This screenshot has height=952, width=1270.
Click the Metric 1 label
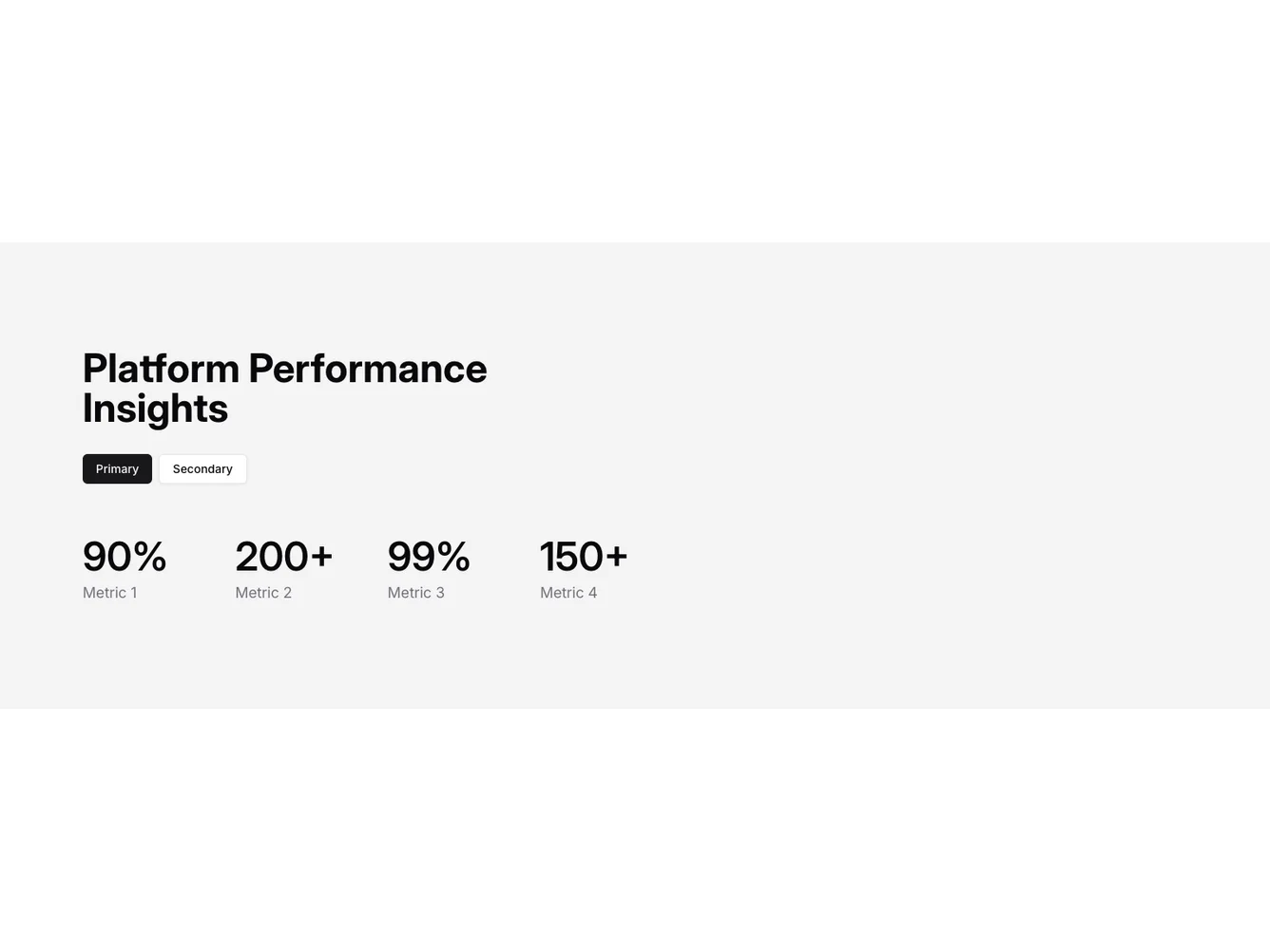pos(109,592)
